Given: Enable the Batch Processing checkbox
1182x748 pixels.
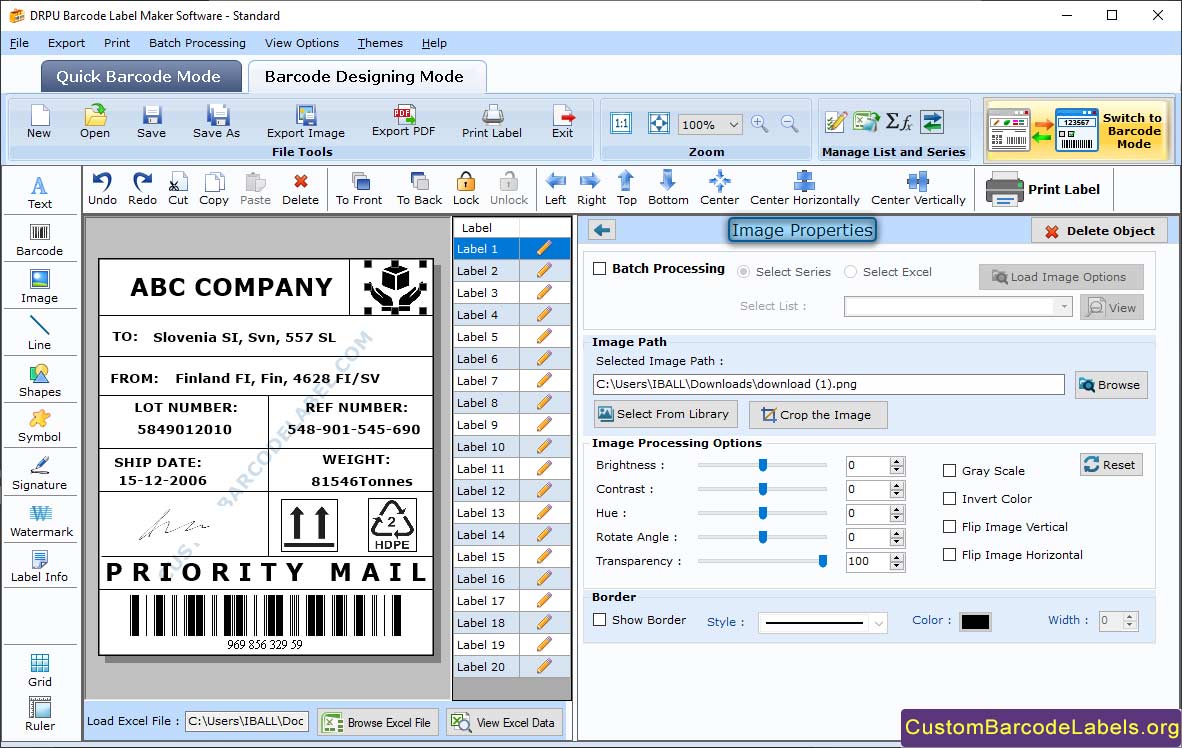Looking at the screenshot, I should click(x=600, y=269).
